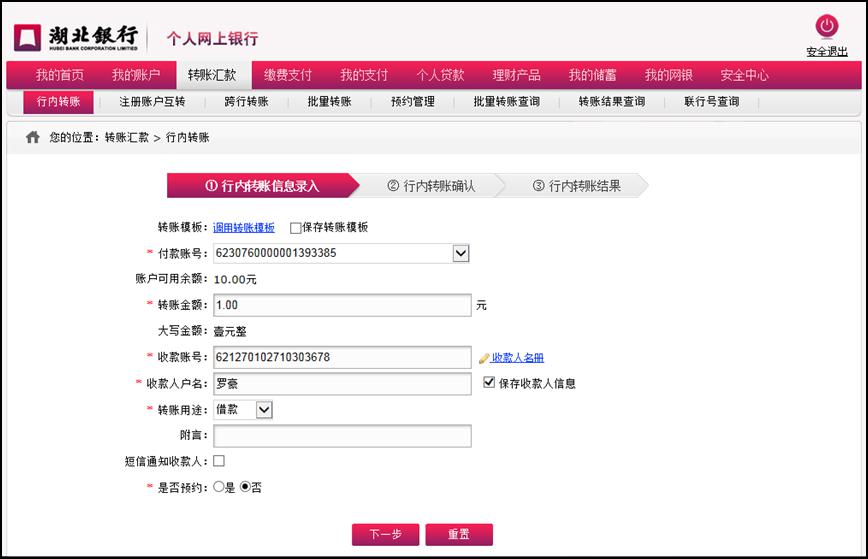Go to the 理财产品 menu

point(516,75)
